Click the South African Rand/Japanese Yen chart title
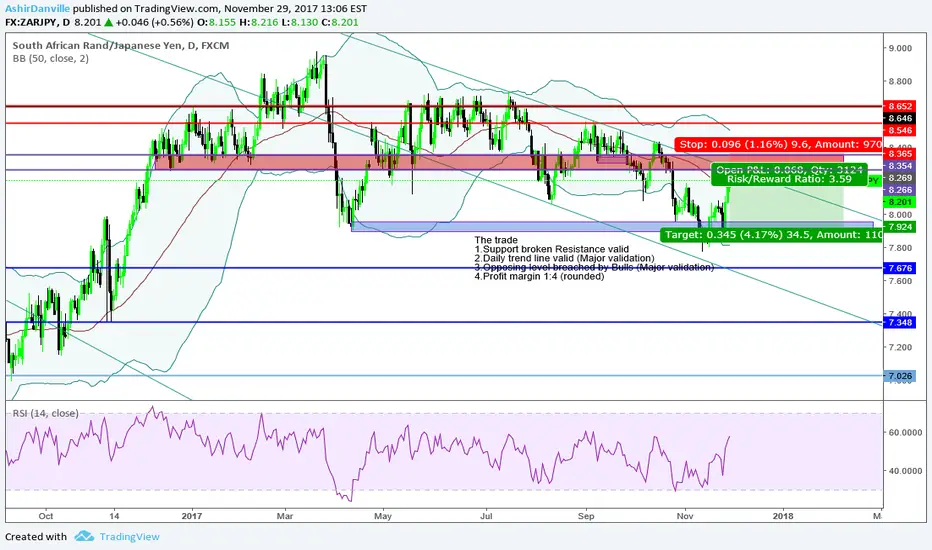932x550 pixels. pos(121,45)
